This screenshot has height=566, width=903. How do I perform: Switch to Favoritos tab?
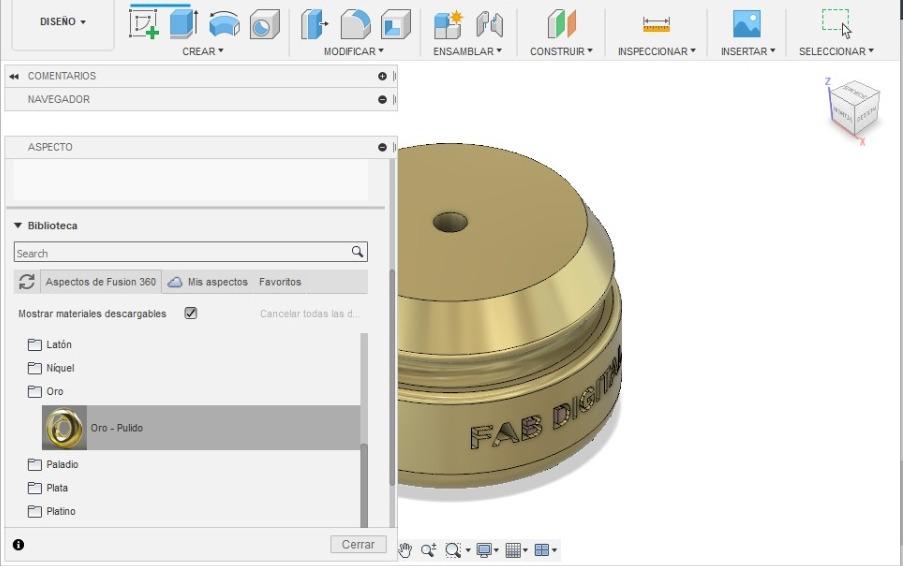click(280, 282)
